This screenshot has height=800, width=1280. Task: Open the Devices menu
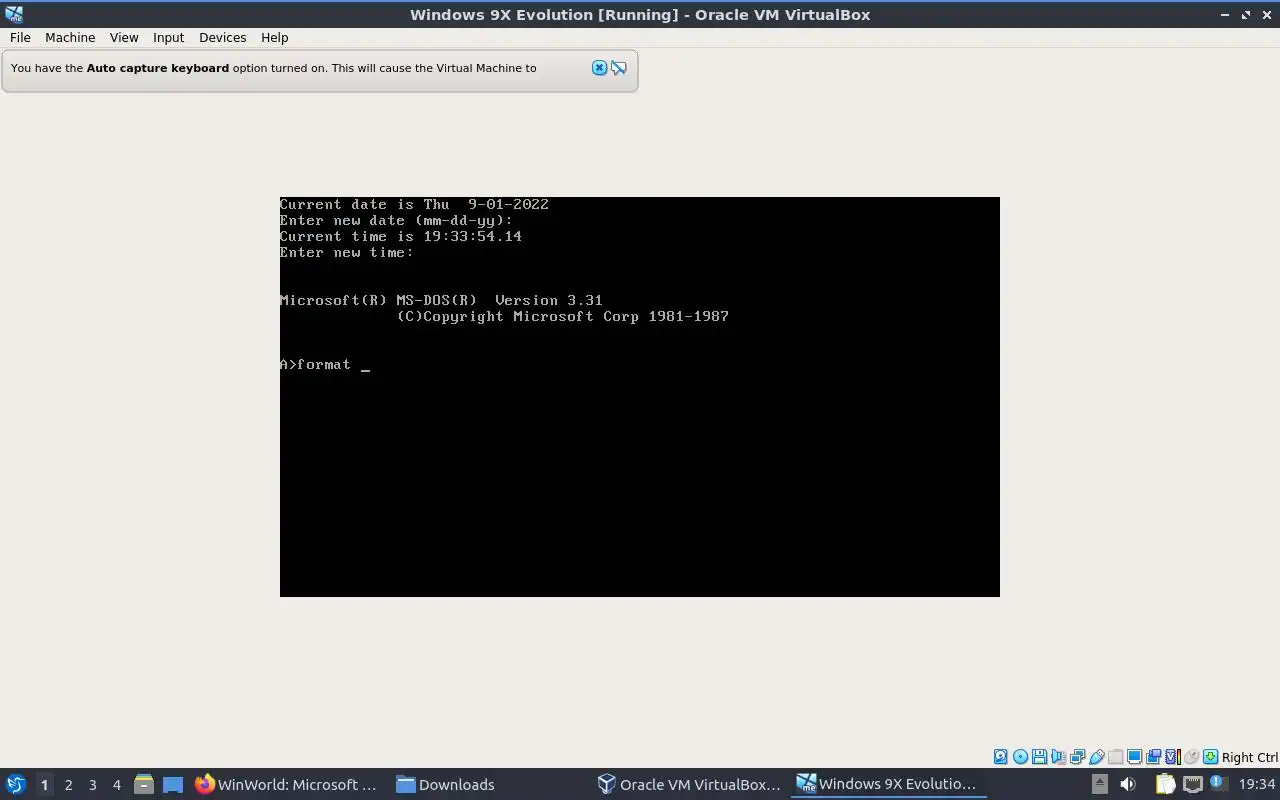click(x=222, y=37)
